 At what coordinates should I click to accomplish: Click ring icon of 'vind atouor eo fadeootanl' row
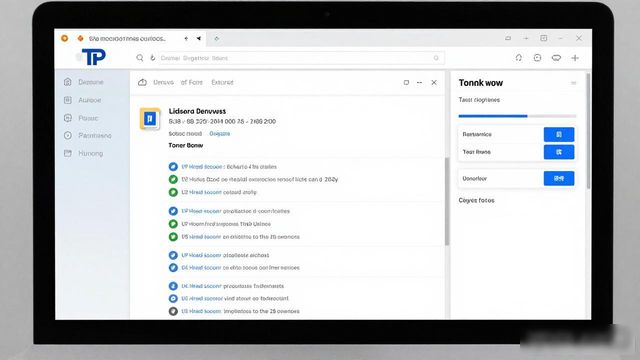pos(173,298)
